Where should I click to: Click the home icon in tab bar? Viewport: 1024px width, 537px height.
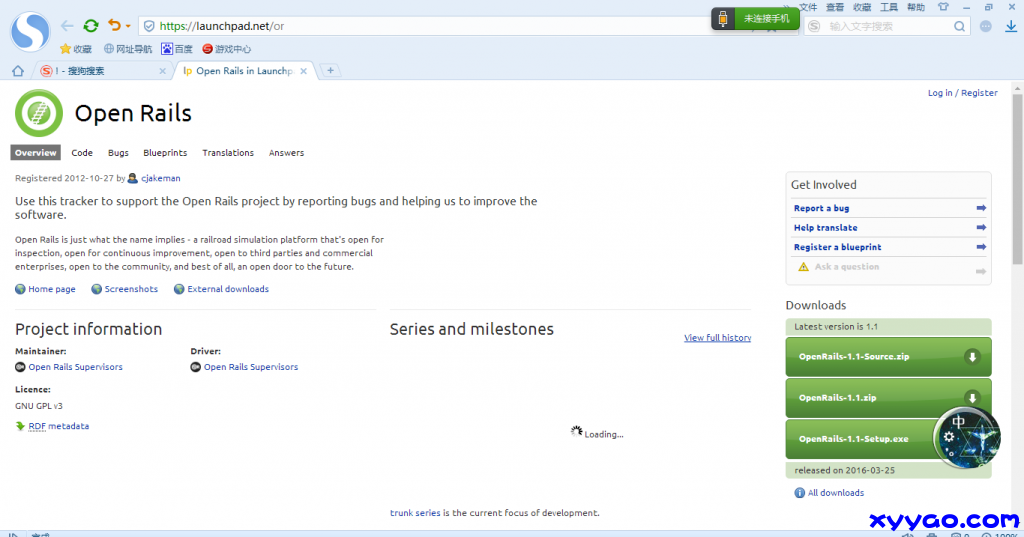point(17,71)
